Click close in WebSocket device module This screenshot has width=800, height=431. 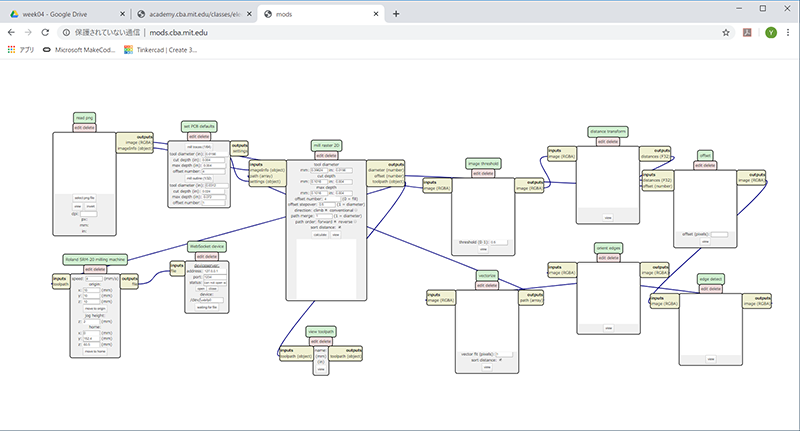(212, 289)
